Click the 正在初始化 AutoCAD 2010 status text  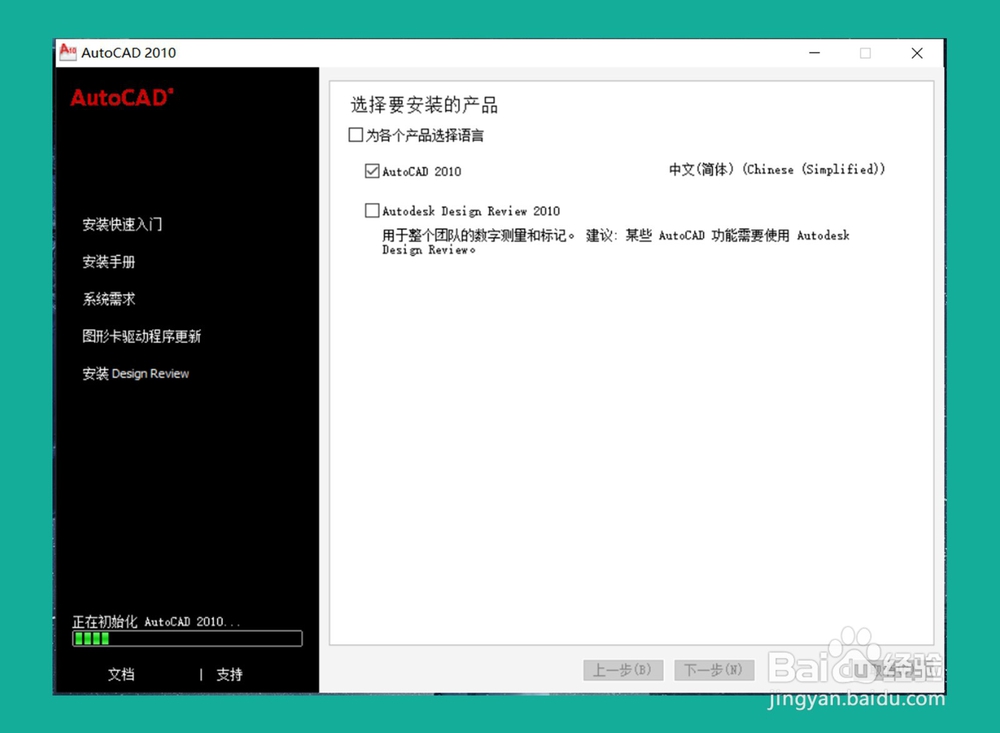(156, 621)
